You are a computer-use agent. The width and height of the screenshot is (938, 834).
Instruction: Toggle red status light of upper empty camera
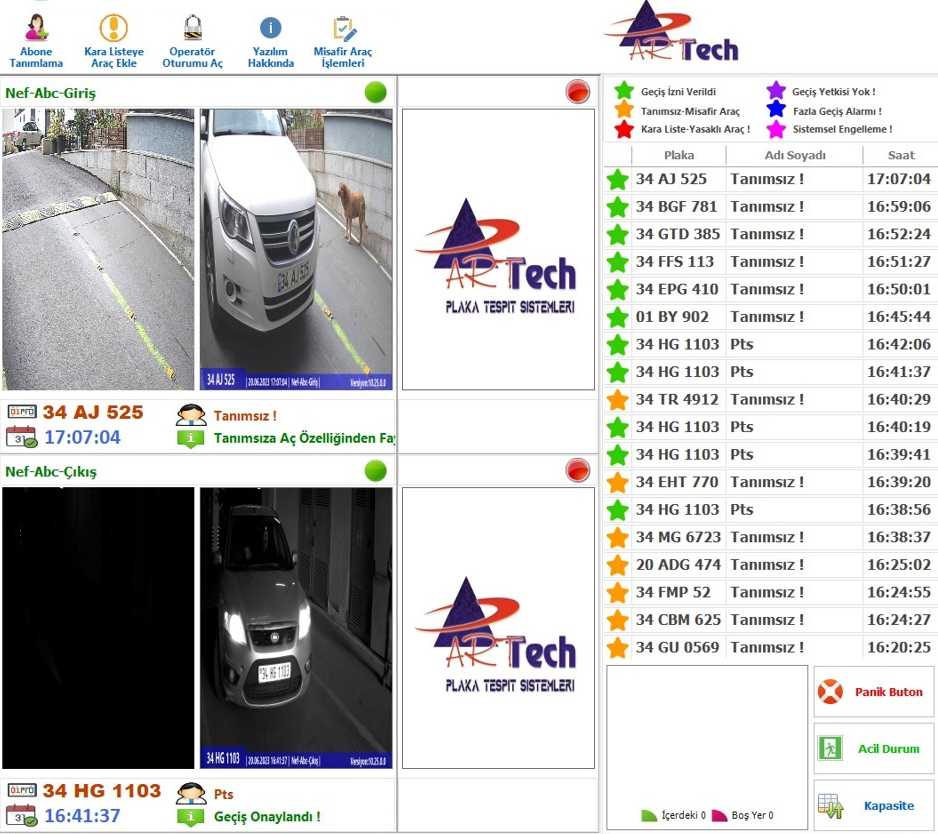click(x=578, y=93)
